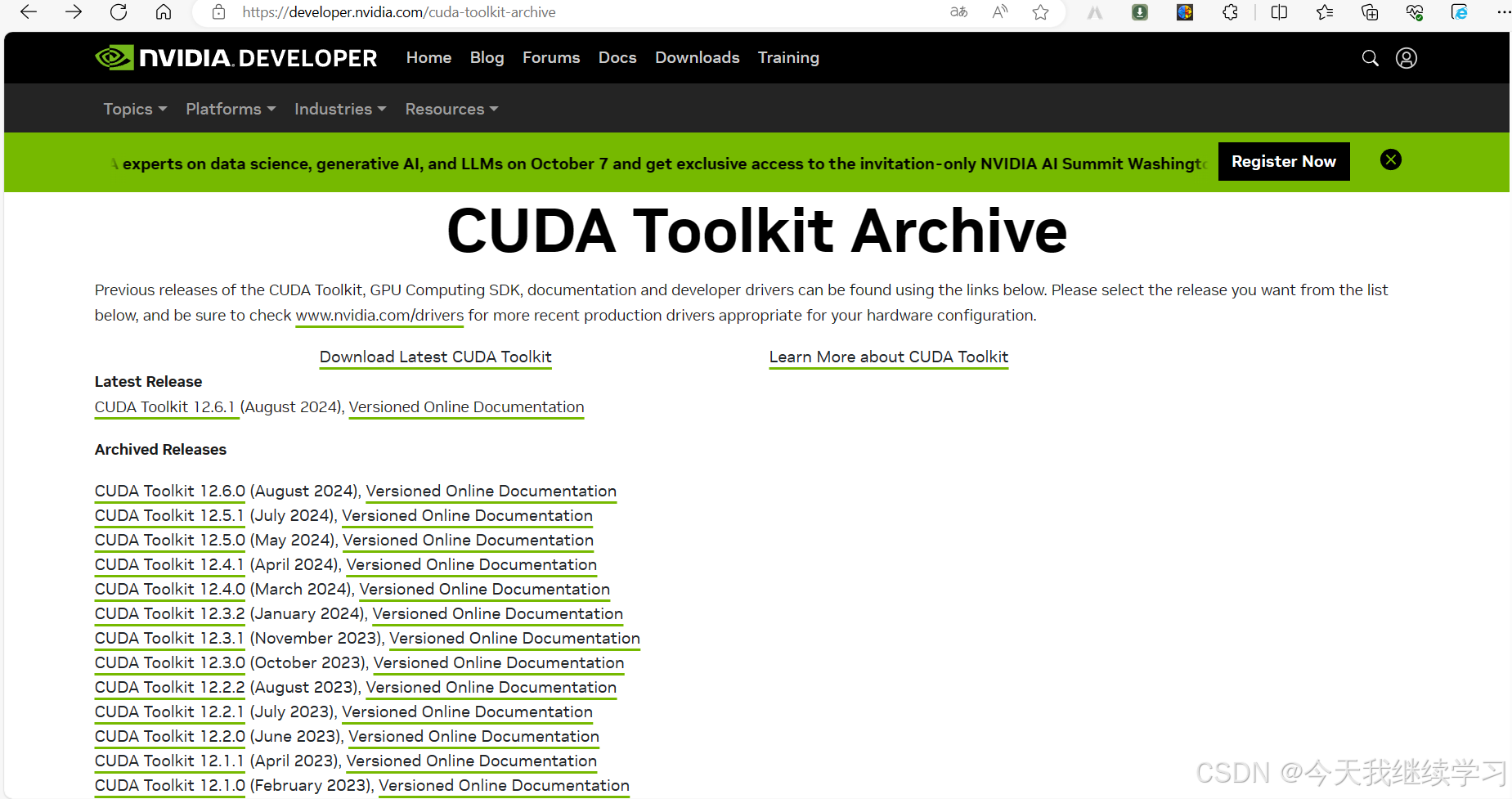Open the Downloads menu item

(697, 58)
